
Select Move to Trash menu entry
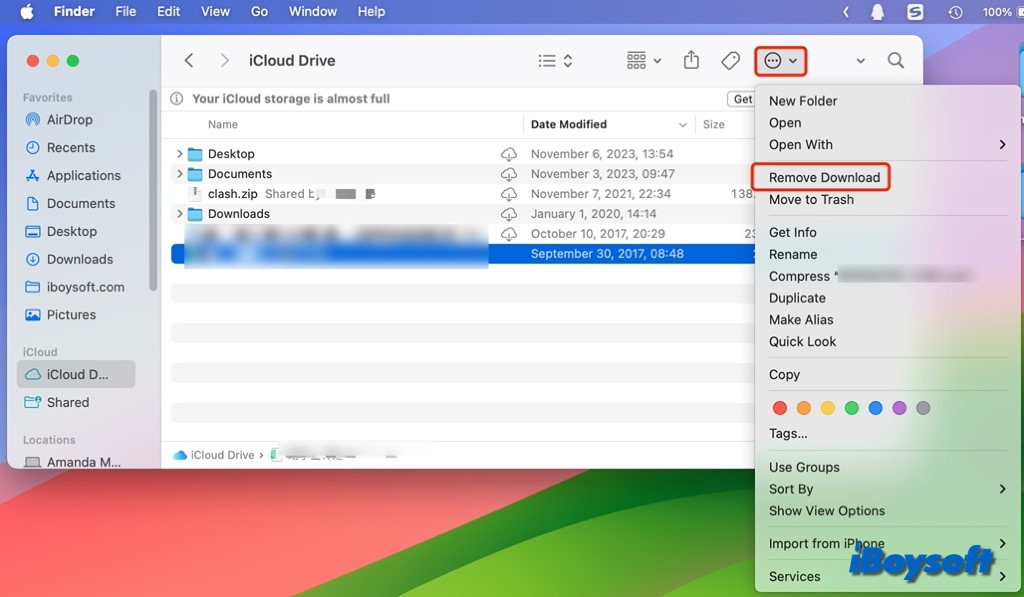tap(811, 200)
